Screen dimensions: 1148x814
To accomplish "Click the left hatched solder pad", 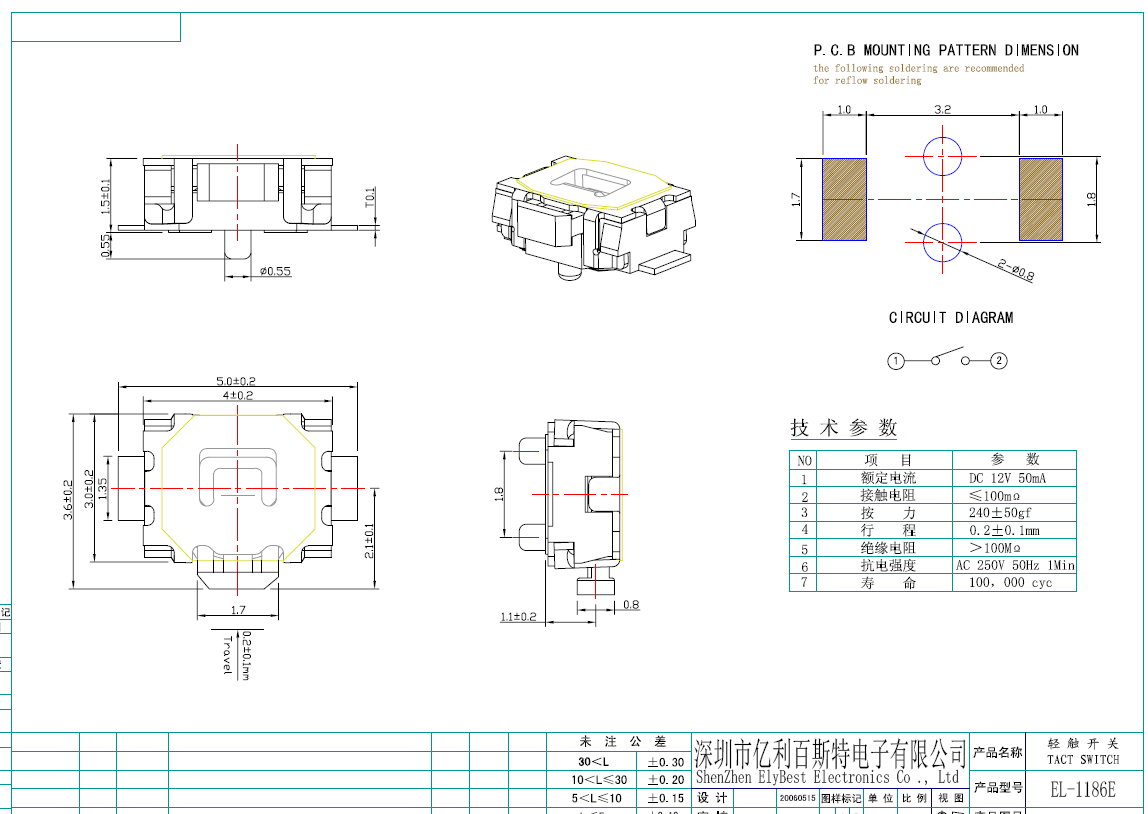I will [x=844, y=199].
